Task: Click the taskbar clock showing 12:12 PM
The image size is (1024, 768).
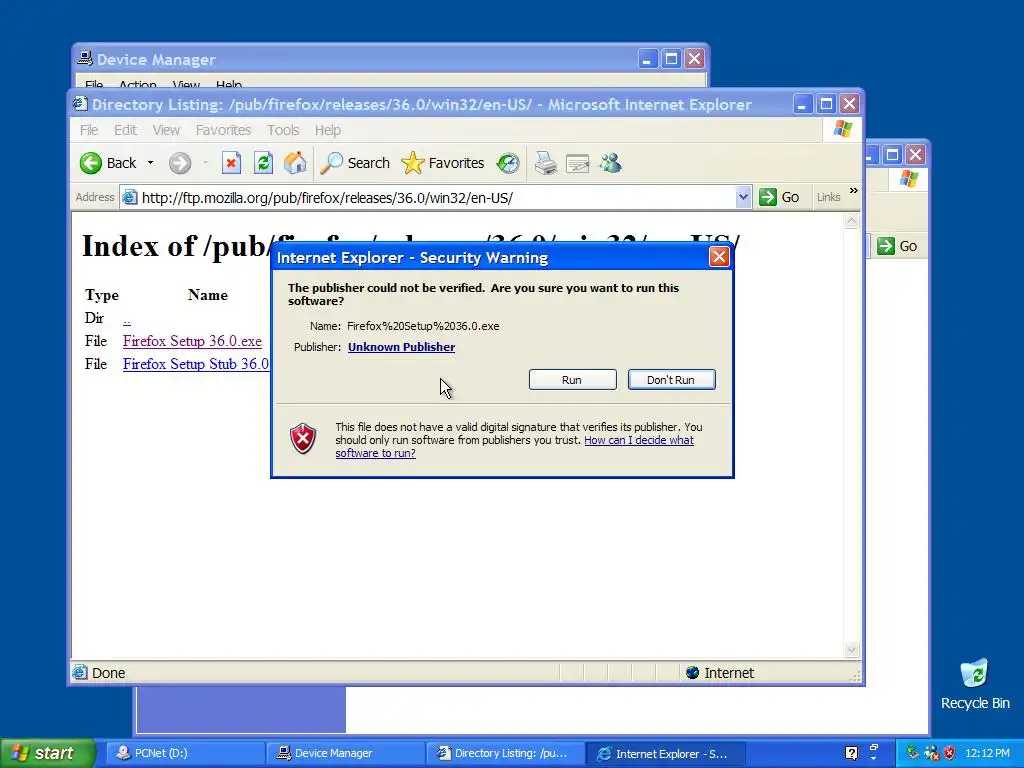Action: (987, 753)
